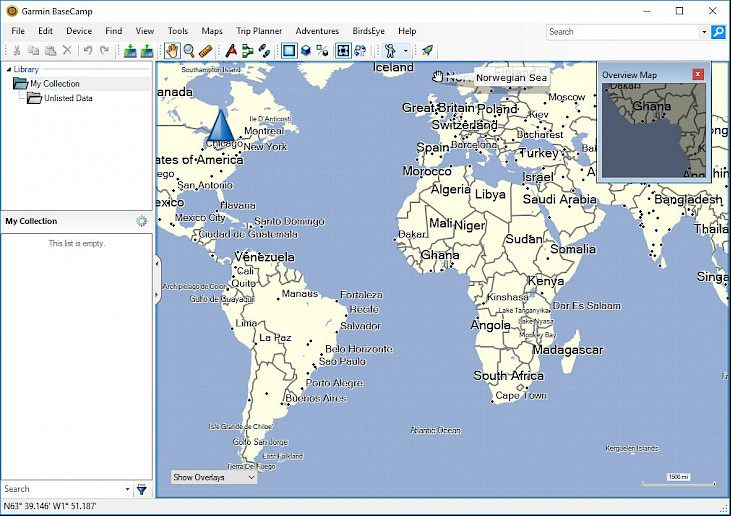This screenshot has height=516, width=731.
Task: Click the Iceland label on map
Action: [x=393, y=68]
